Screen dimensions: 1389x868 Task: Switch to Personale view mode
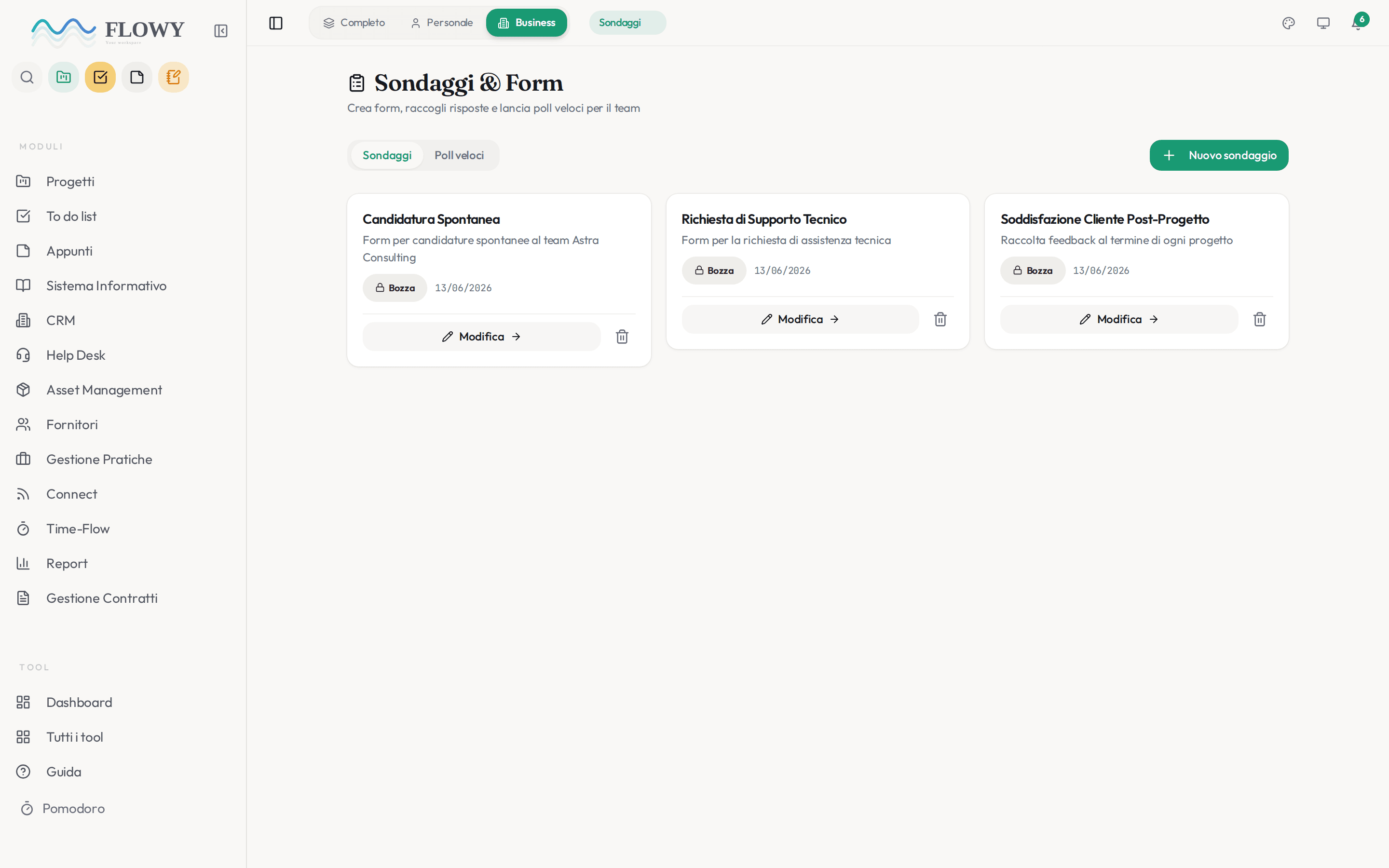(x=442, y=23)
